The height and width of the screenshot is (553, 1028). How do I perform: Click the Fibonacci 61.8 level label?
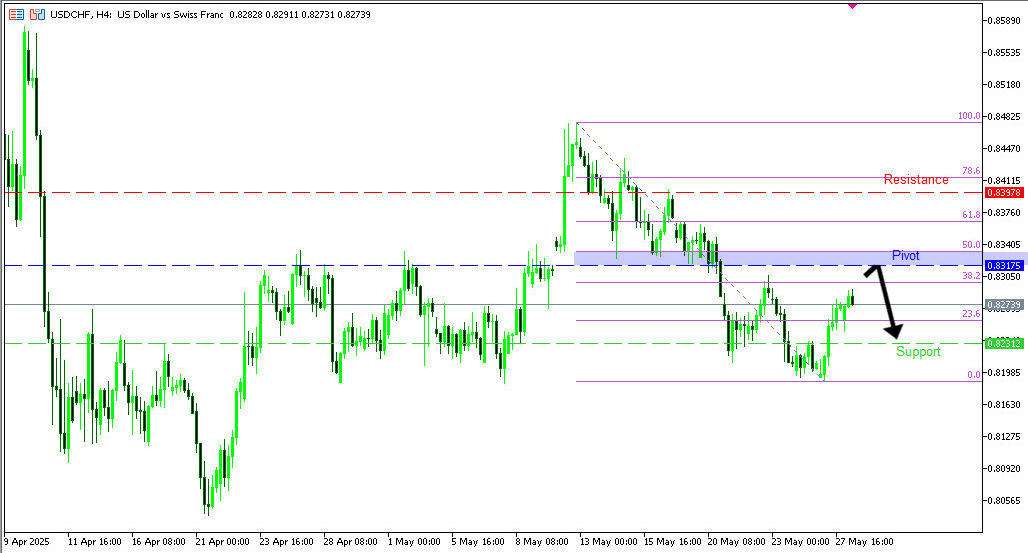tap(970, 215)
